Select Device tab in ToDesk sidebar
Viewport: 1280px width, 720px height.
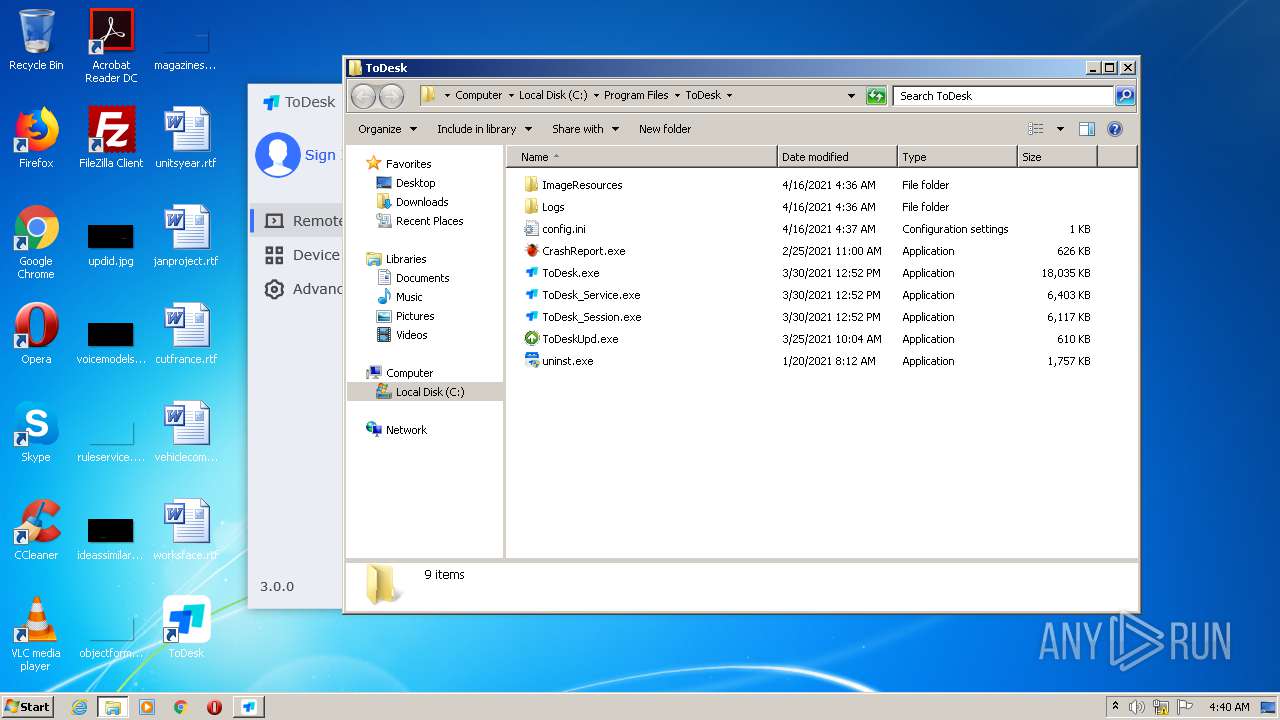tap(296, 255)
